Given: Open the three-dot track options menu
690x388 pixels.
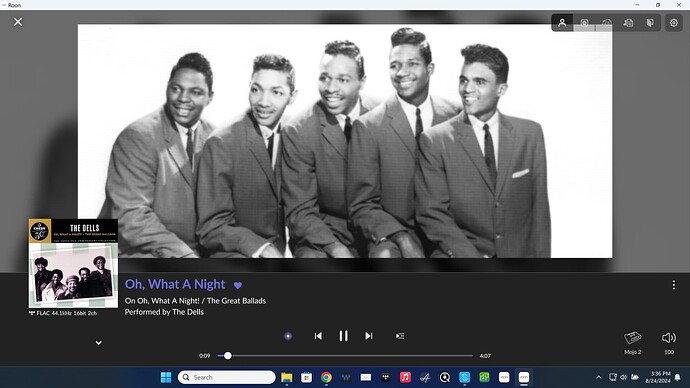Looking at the screenshot, I should (673, 285).
